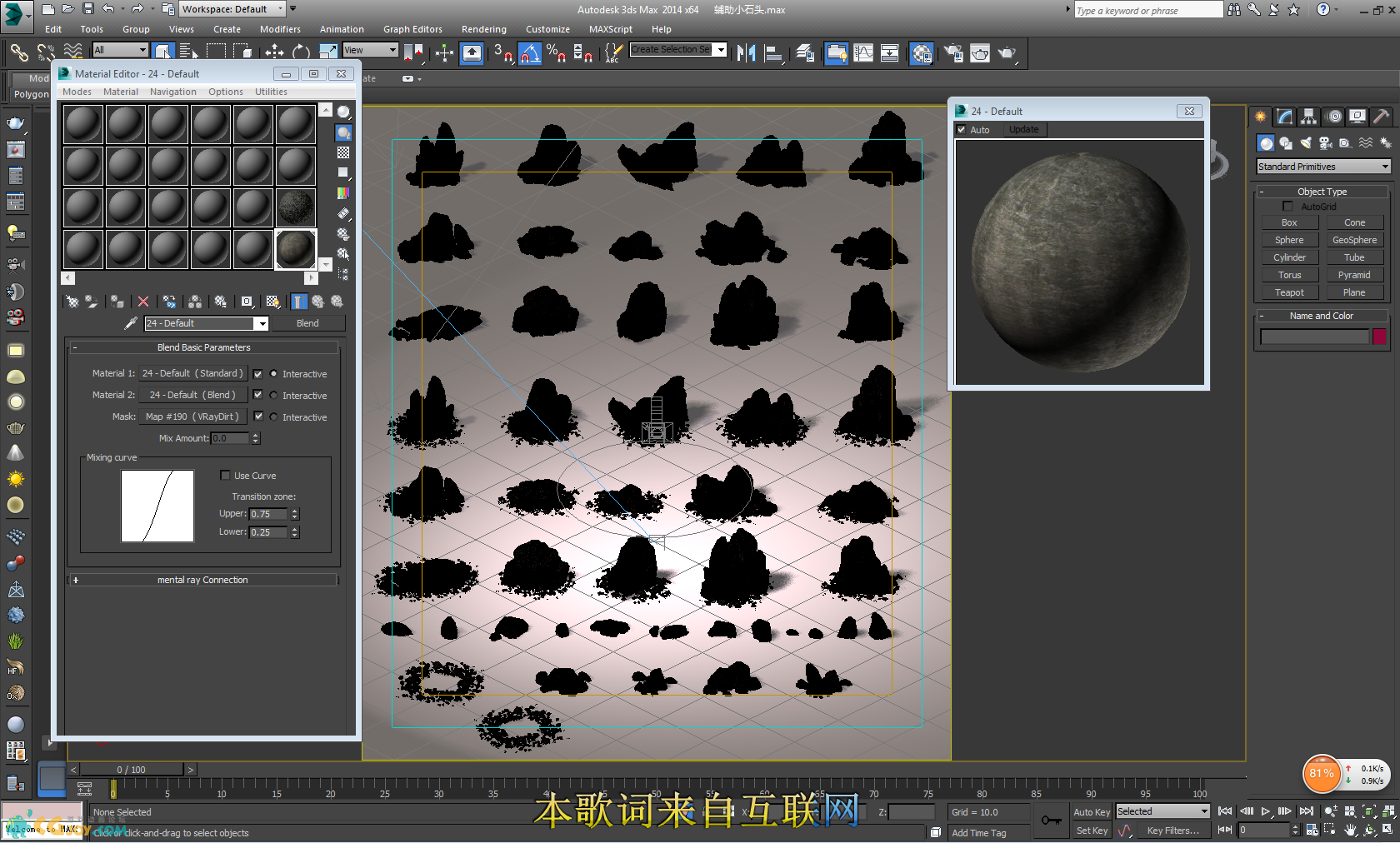
Task: Open the Mirror tool
Action: pyautogui.click(x=746, y=53)
